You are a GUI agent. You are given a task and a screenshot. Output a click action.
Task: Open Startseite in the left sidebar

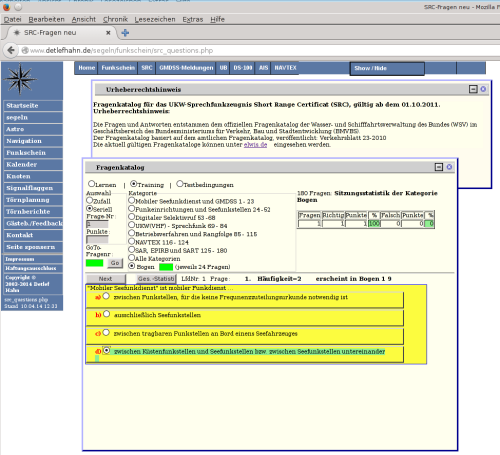33,106
